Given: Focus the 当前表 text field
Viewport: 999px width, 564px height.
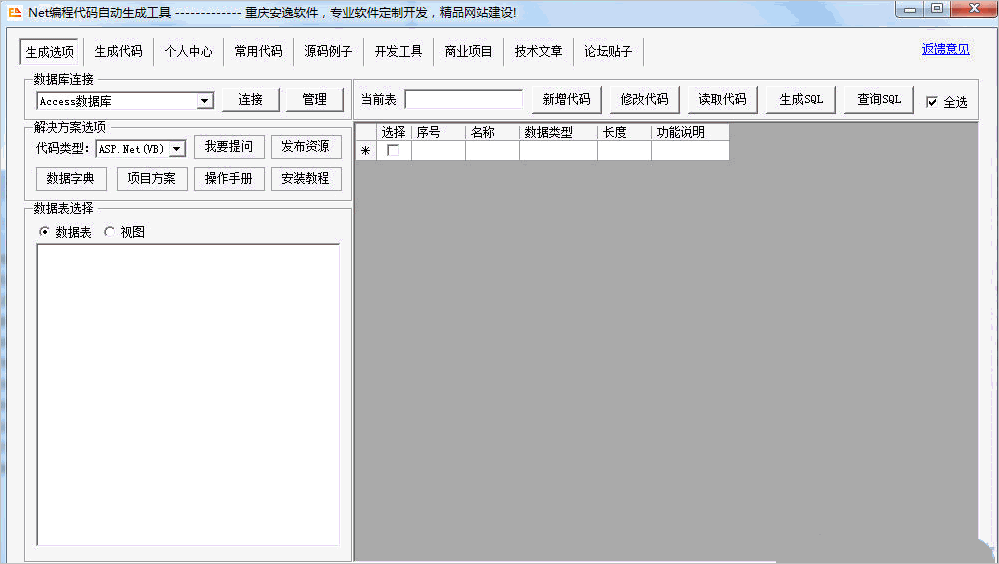Looking at the screenshot, I should pos(463,99).
